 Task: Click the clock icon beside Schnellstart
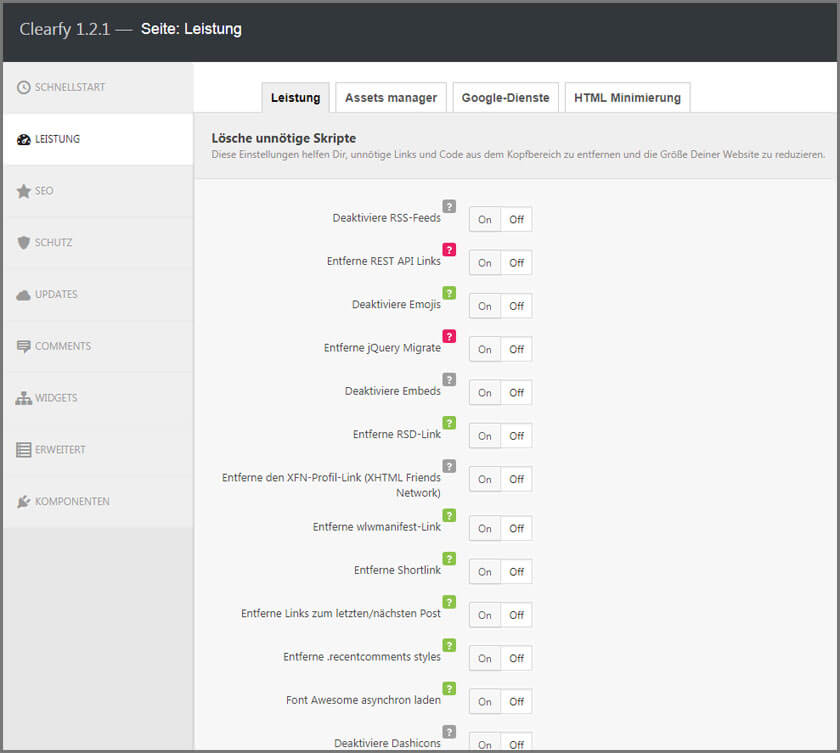click(24, 88)
